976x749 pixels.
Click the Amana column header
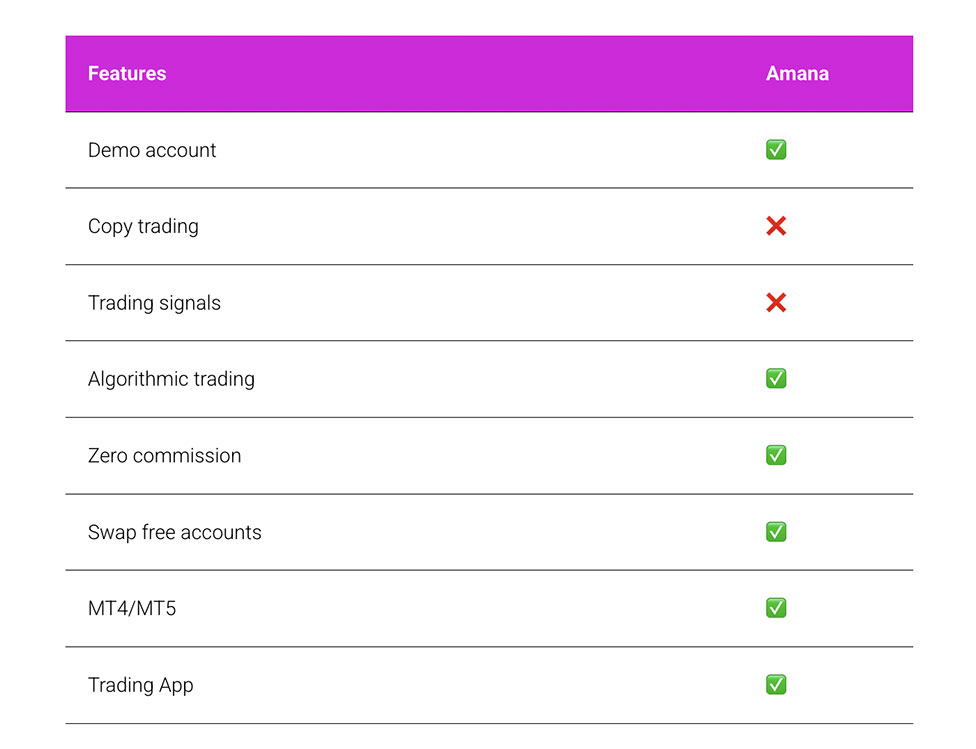(797, 74)
